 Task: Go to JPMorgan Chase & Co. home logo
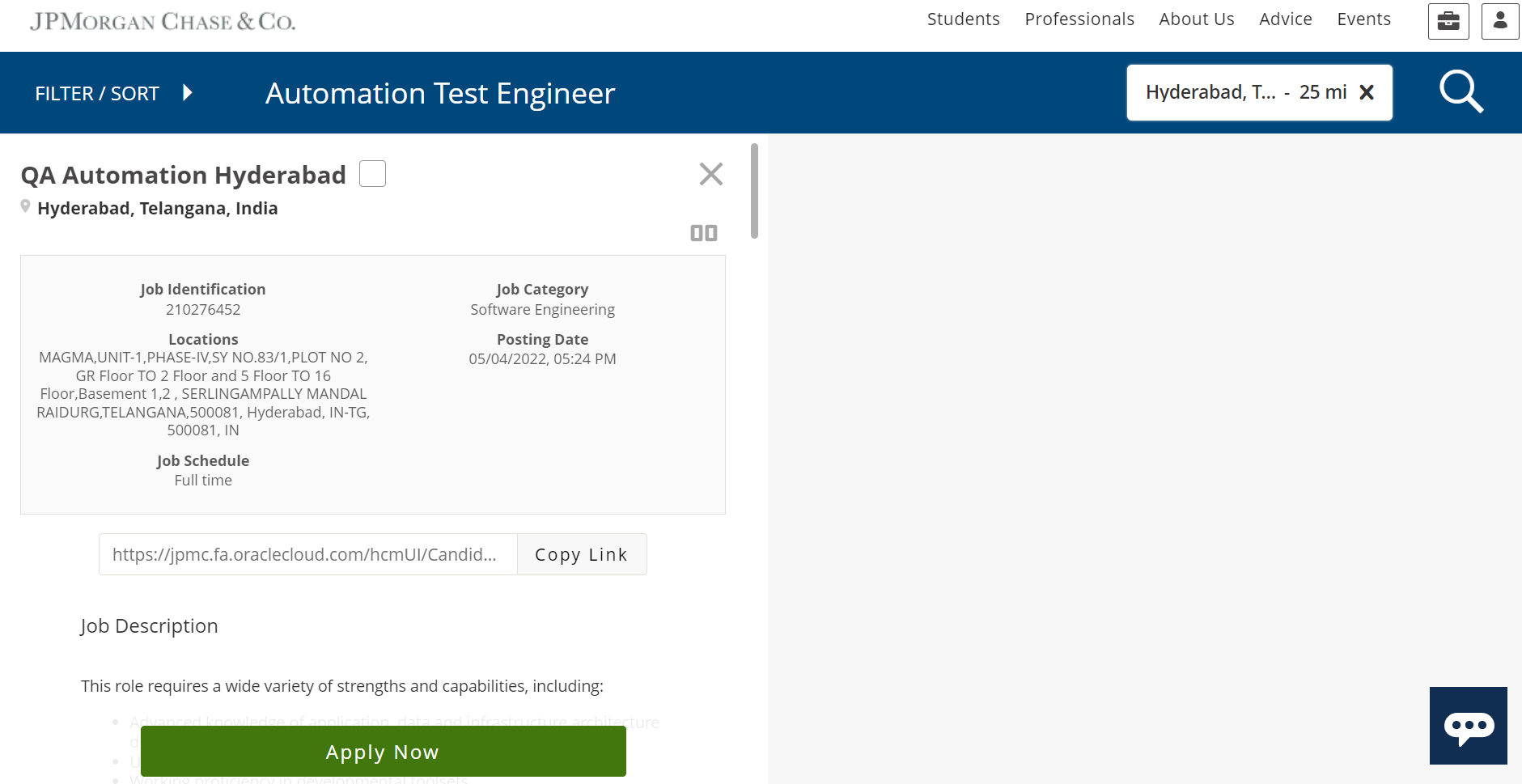163,22
